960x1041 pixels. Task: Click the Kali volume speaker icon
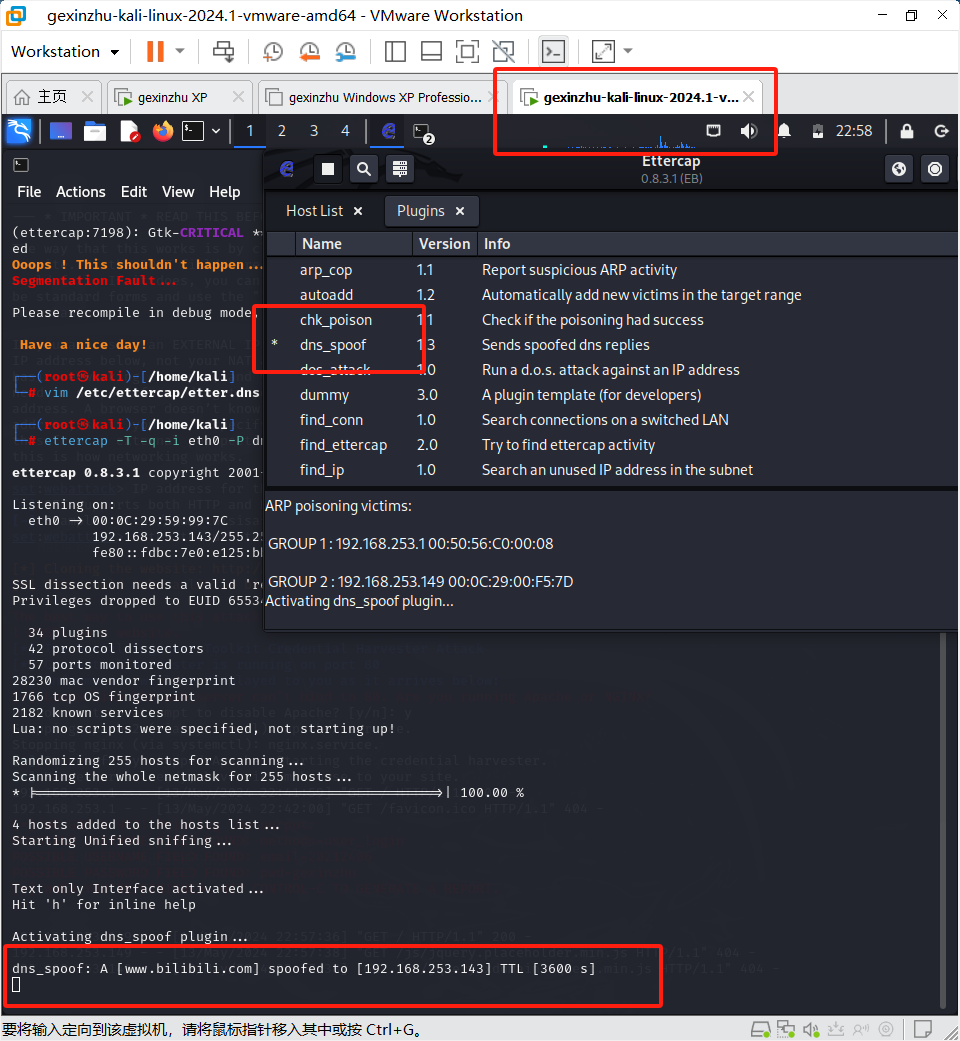pos(748,131)
